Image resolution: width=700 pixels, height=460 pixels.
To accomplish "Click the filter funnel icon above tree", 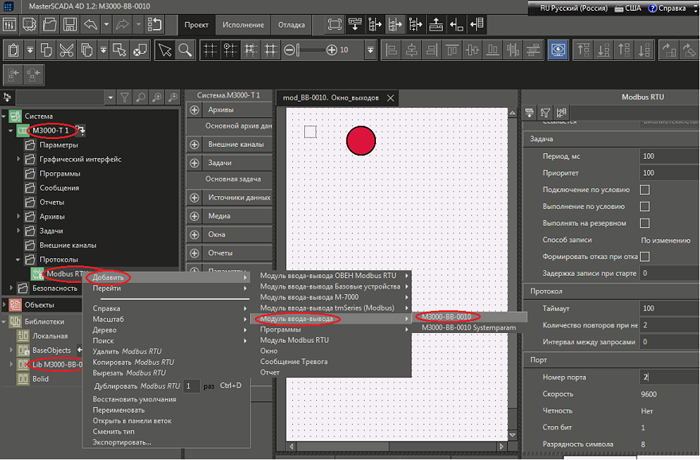I will tap(124, 97).
